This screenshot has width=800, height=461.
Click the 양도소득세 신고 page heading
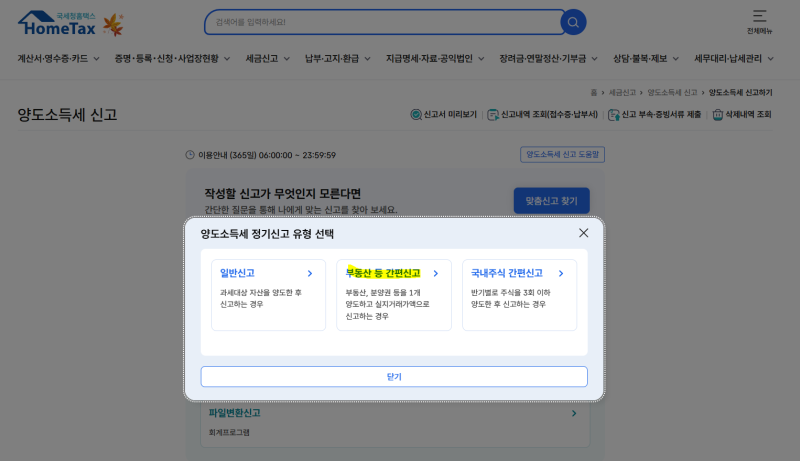coord(67,115)
